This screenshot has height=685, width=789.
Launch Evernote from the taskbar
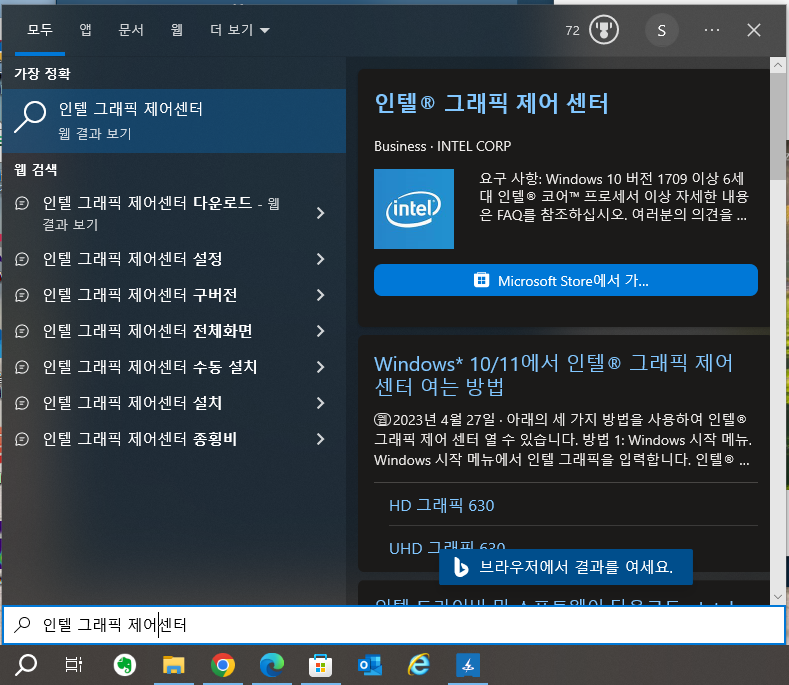point(124,665)
